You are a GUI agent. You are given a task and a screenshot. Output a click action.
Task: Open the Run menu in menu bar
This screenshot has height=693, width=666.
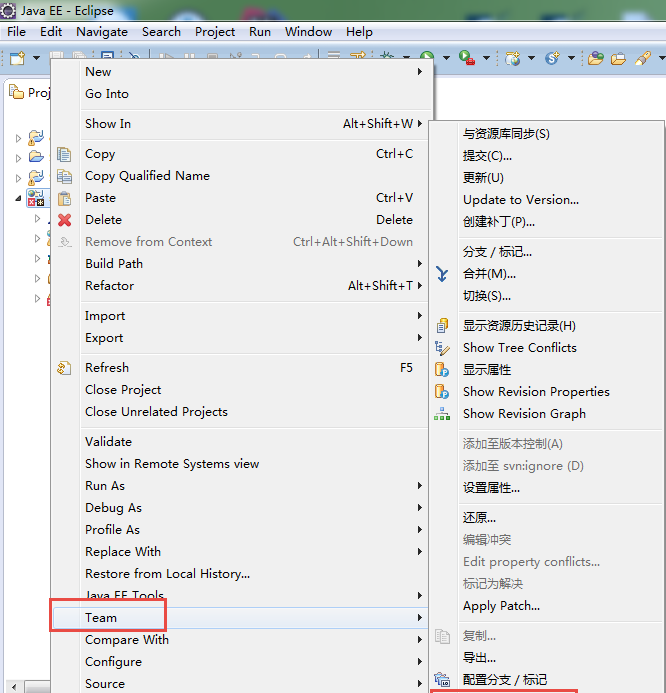click(x=260, y=32)
